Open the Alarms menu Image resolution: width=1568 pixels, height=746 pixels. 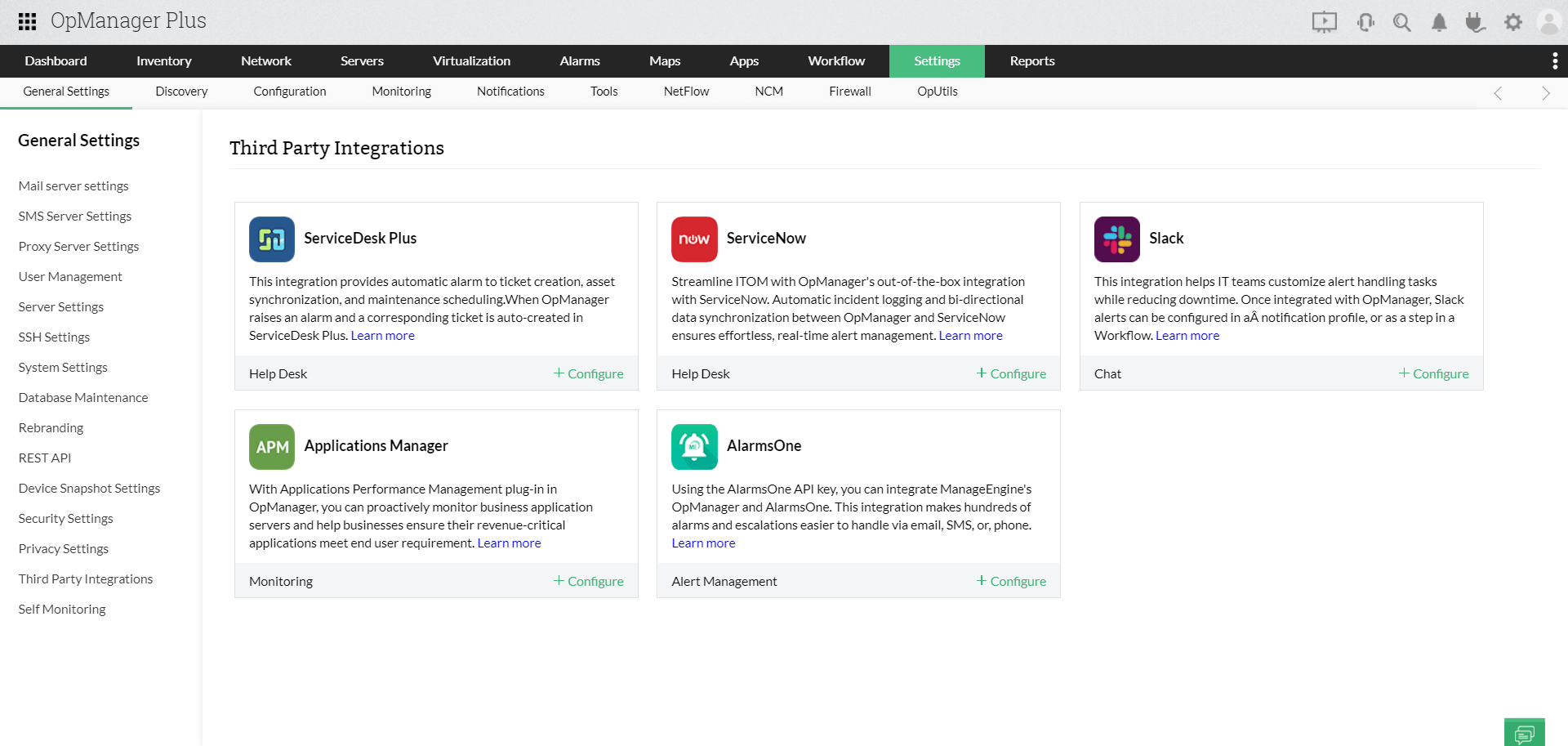(579, 60)
